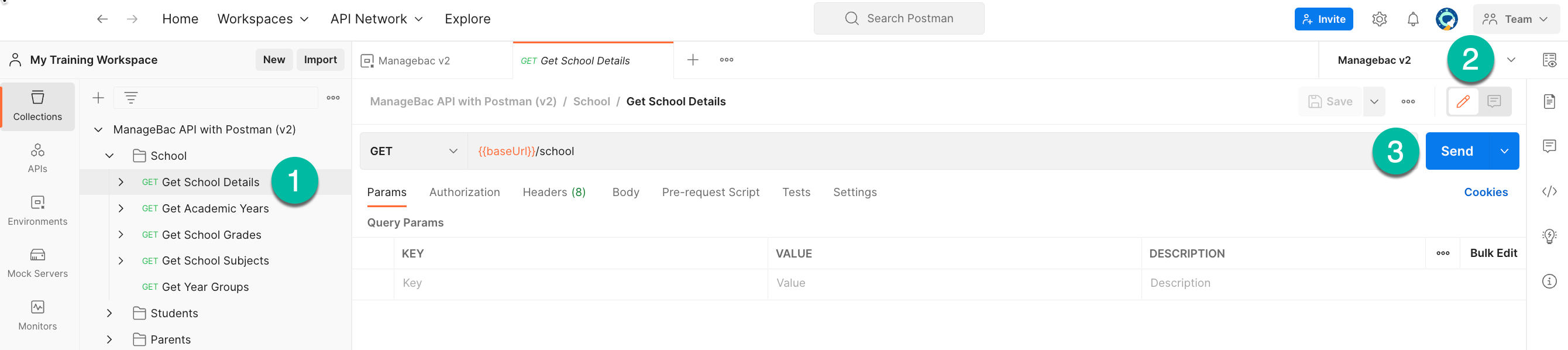Switch to edit mode pencil icon

point(1463,102)
